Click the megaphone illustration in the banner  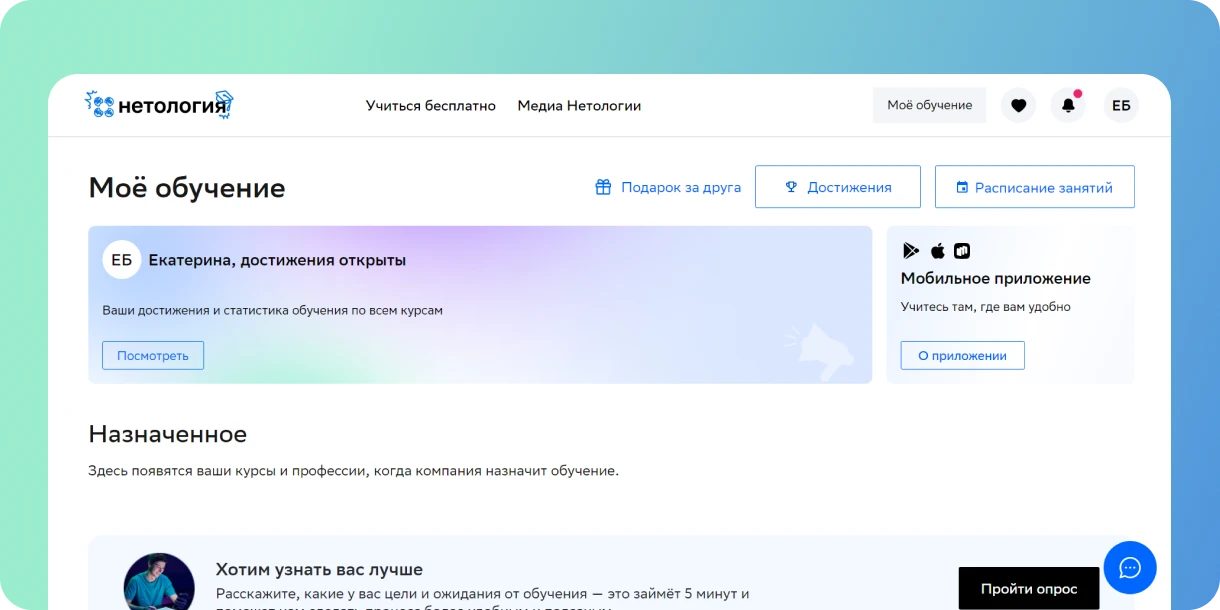coord(821,349)
